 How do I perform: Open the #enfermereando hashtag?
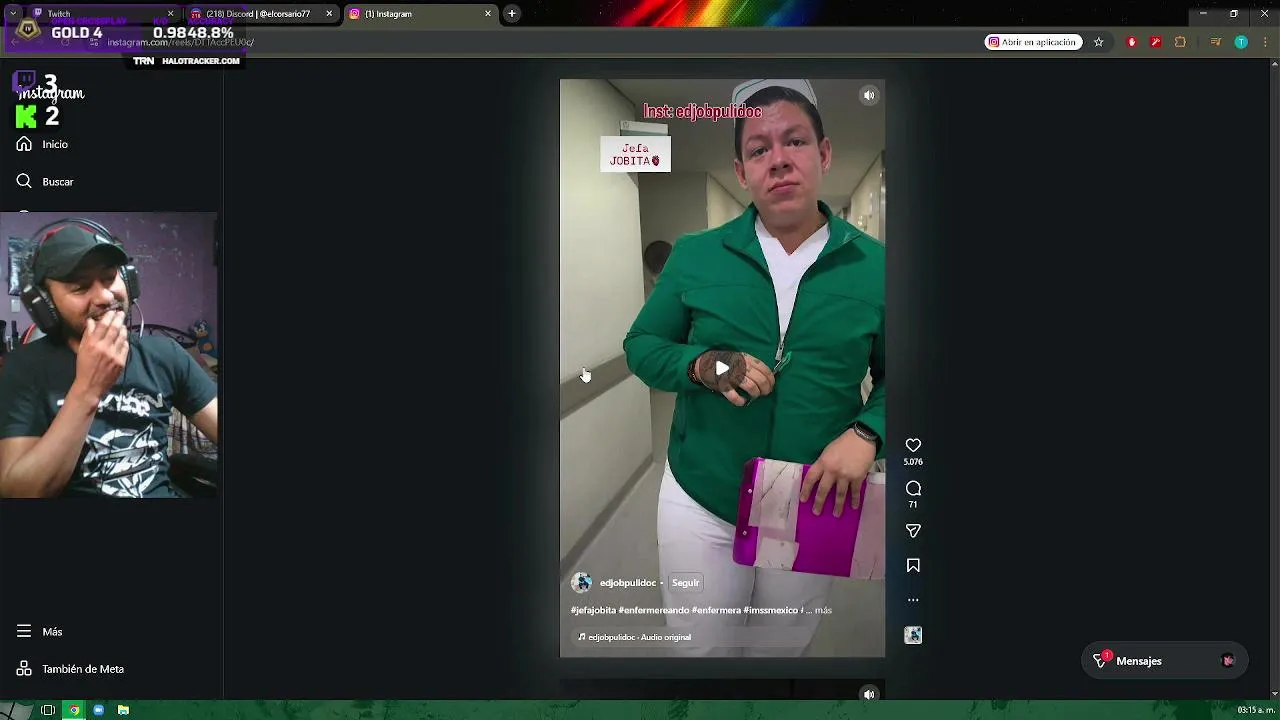pos(654,610)
